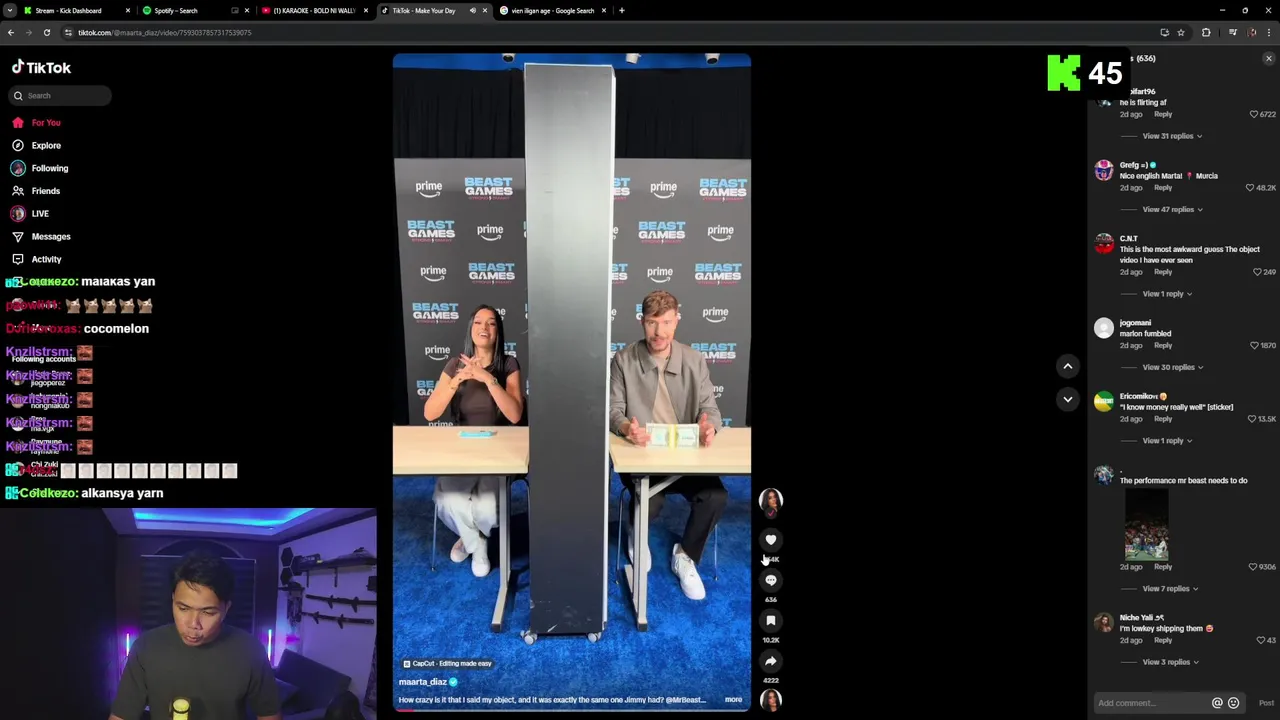This screenshot has height=720, width=1280.
Task: Post the comment
Action: 1266,703
